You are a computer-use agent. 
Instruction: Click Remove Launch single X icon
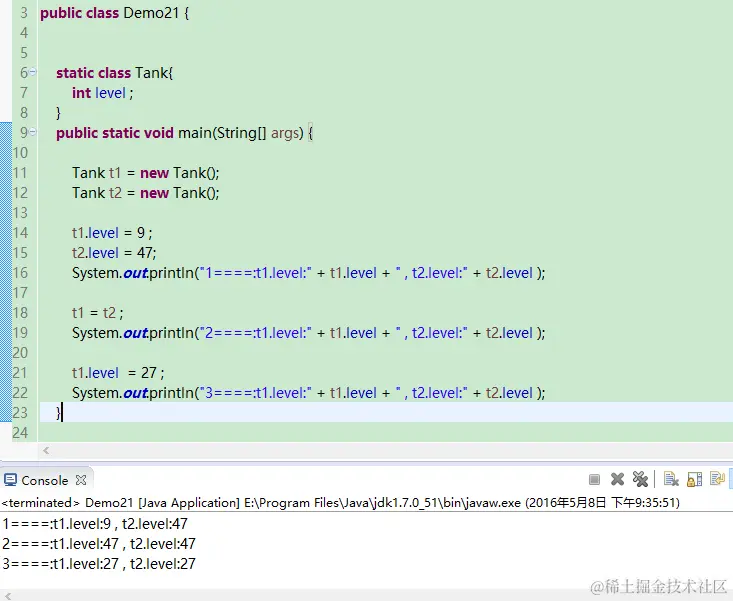tap(617, 479)
